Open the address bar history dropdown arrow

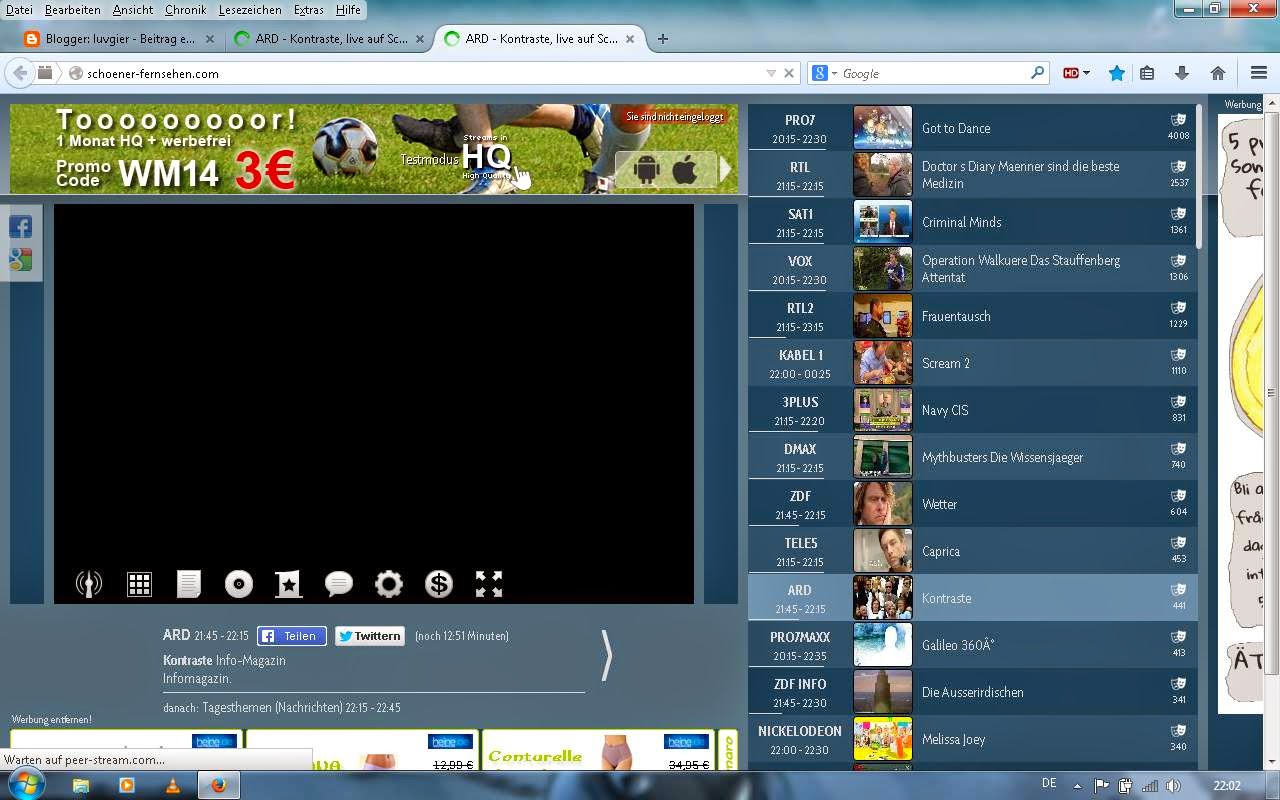click(x=770, y=73)
